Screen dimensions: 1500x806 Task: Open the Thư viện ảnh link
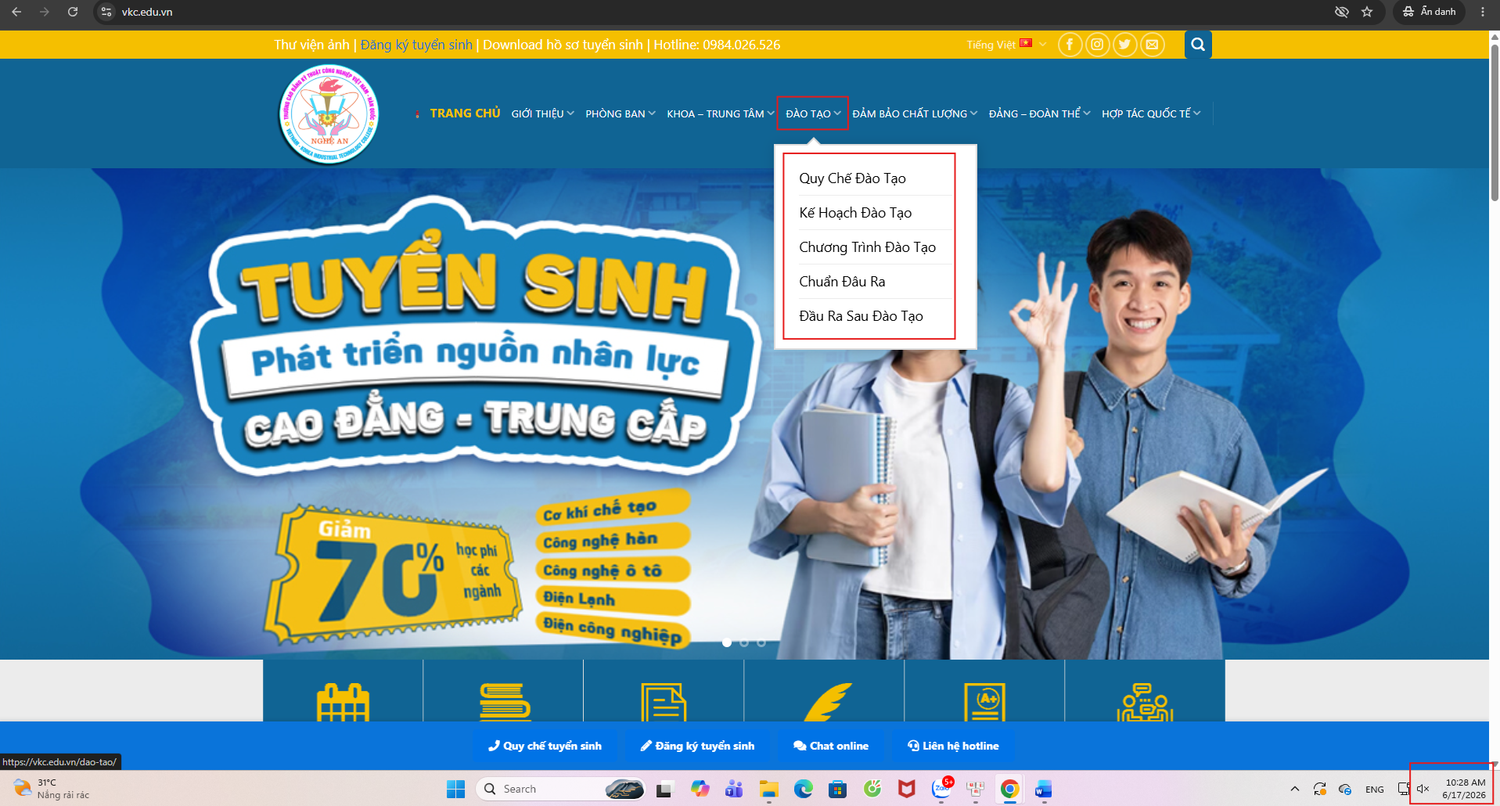(x=311, y=45)
